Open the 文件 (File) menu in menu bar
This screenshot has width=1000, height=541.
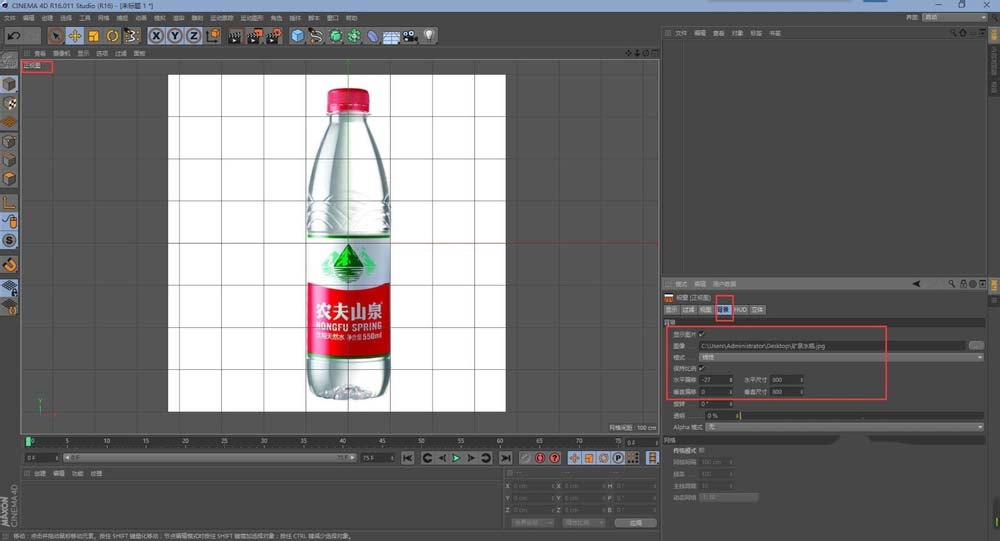(10, 17)
